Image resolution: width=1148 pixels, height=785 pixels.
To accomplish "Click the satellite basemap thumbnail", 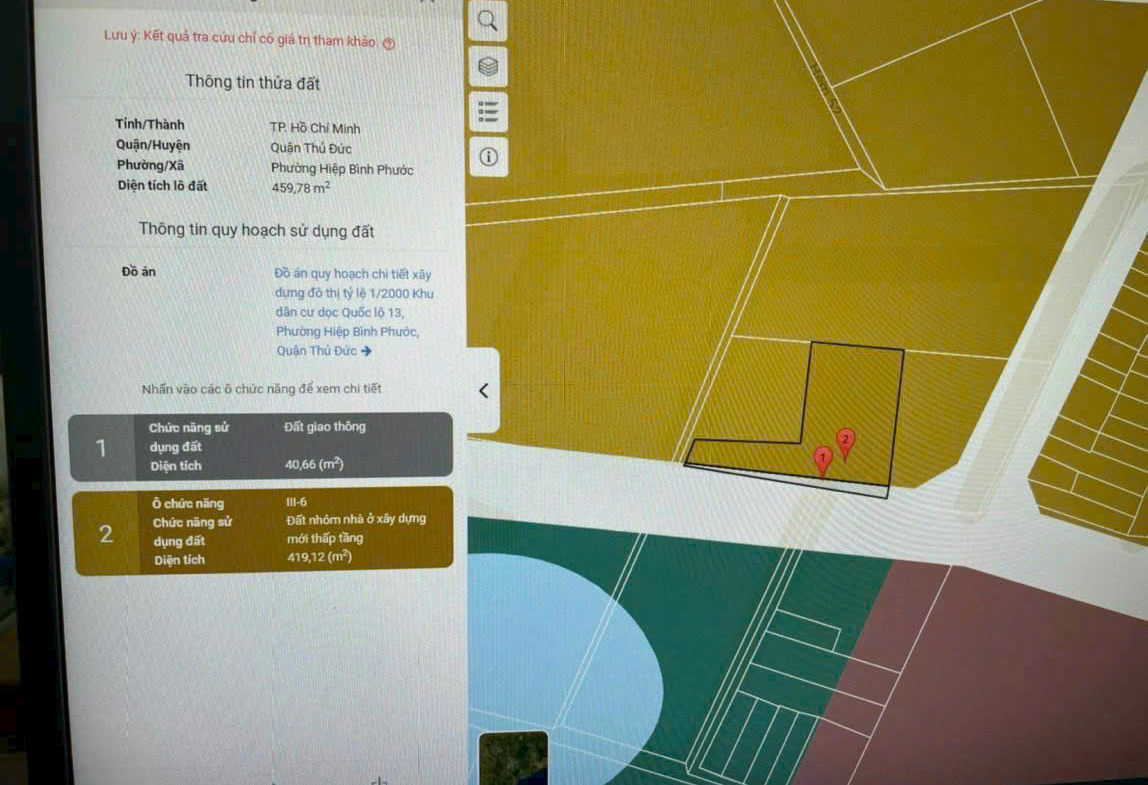I will pos(513,758).
